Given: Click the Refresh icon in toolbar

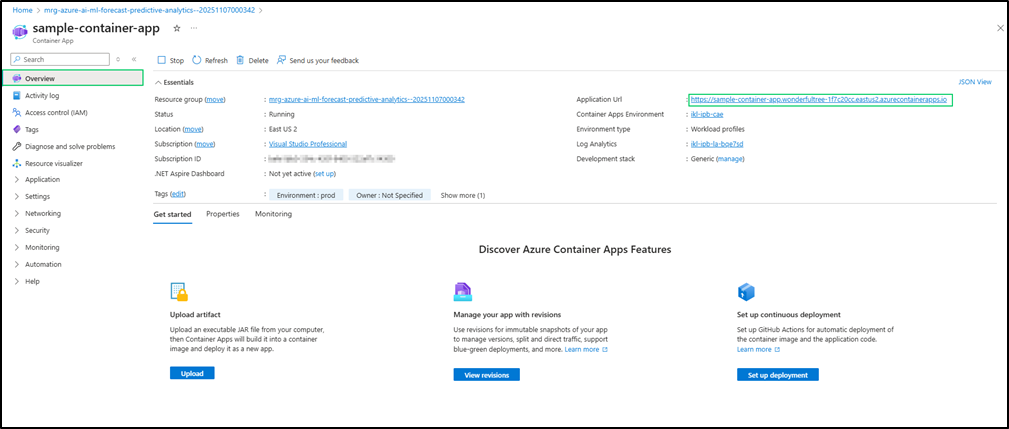Looking at the screenshot, I should (x=197, y=60).
